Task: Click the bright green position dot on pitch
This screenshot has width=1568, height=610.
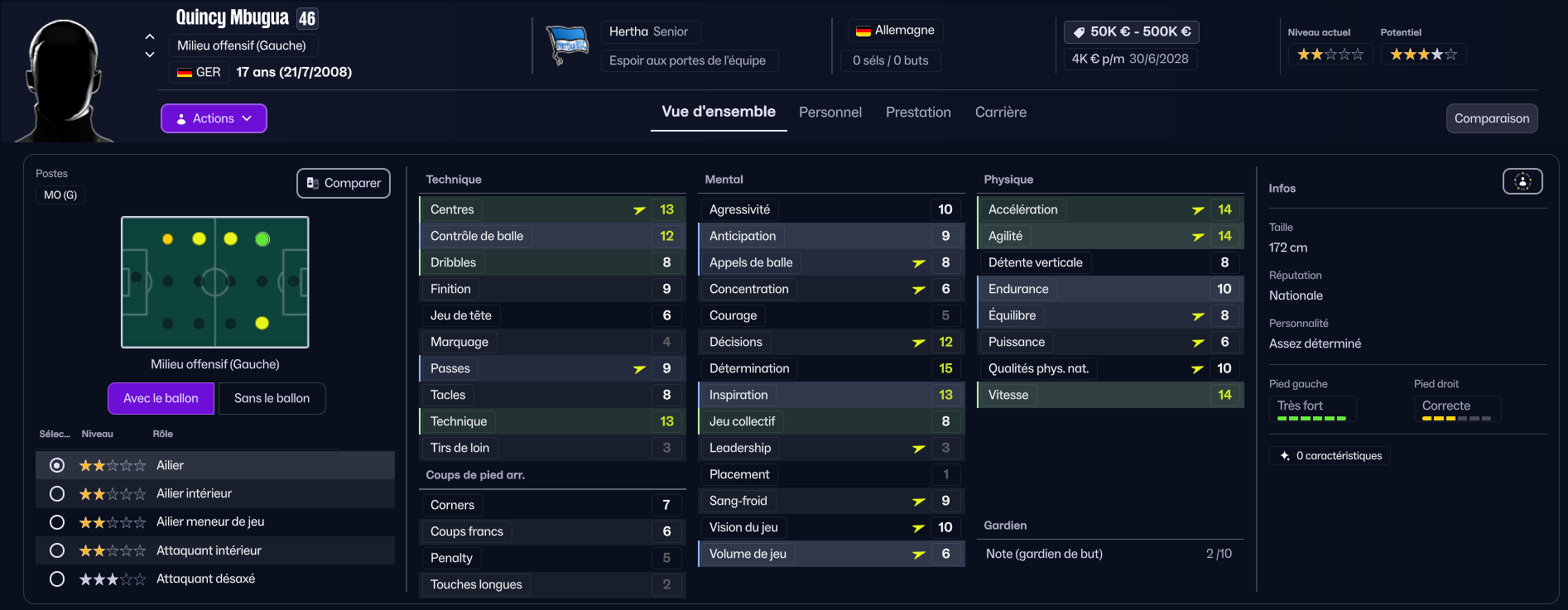Action: point(262,239)
